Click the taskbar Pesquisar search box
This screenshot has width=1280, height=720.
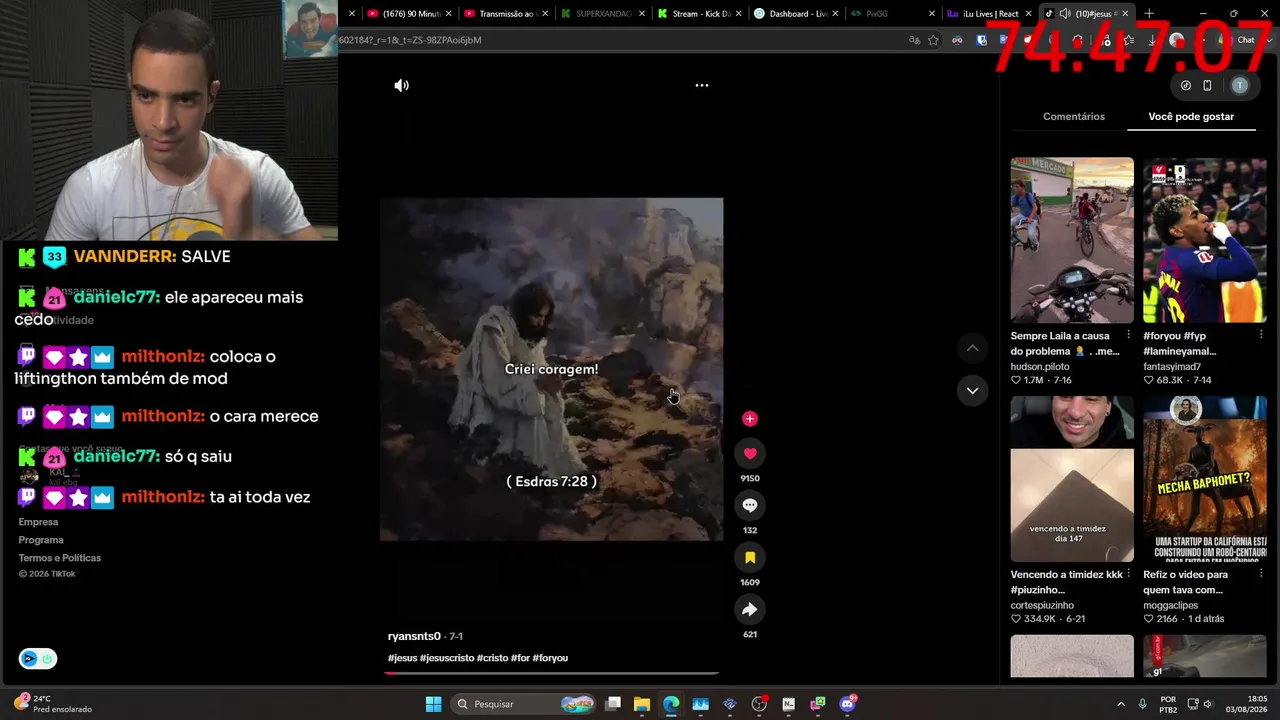523,704
